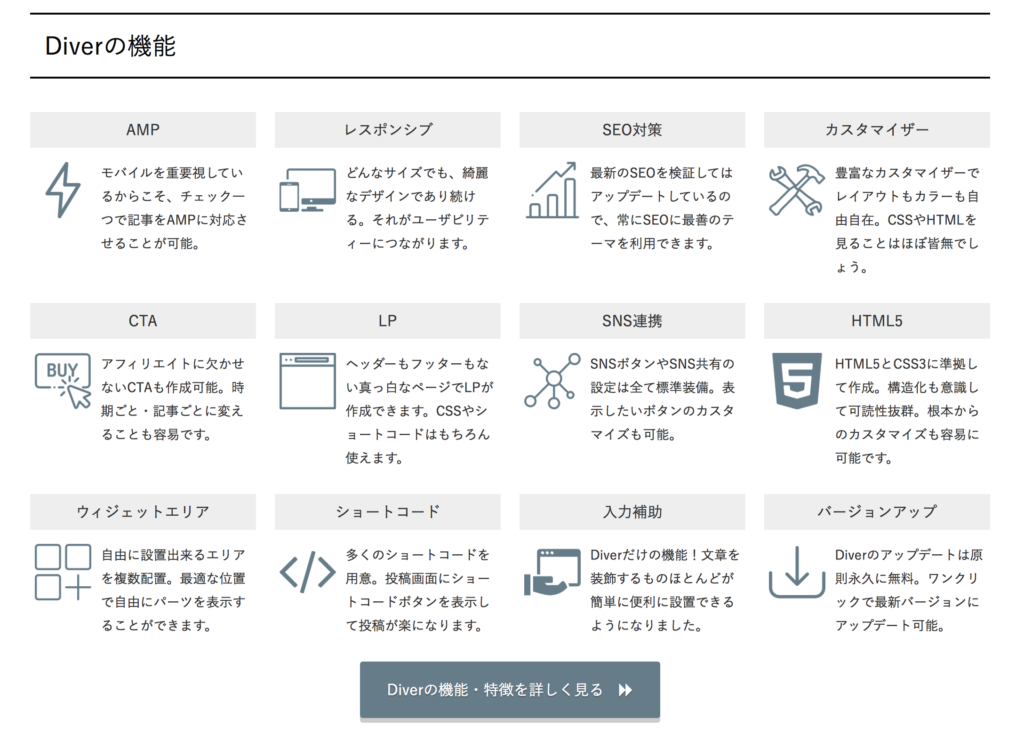Click the double arrow on the Diver button

[625, 690]
